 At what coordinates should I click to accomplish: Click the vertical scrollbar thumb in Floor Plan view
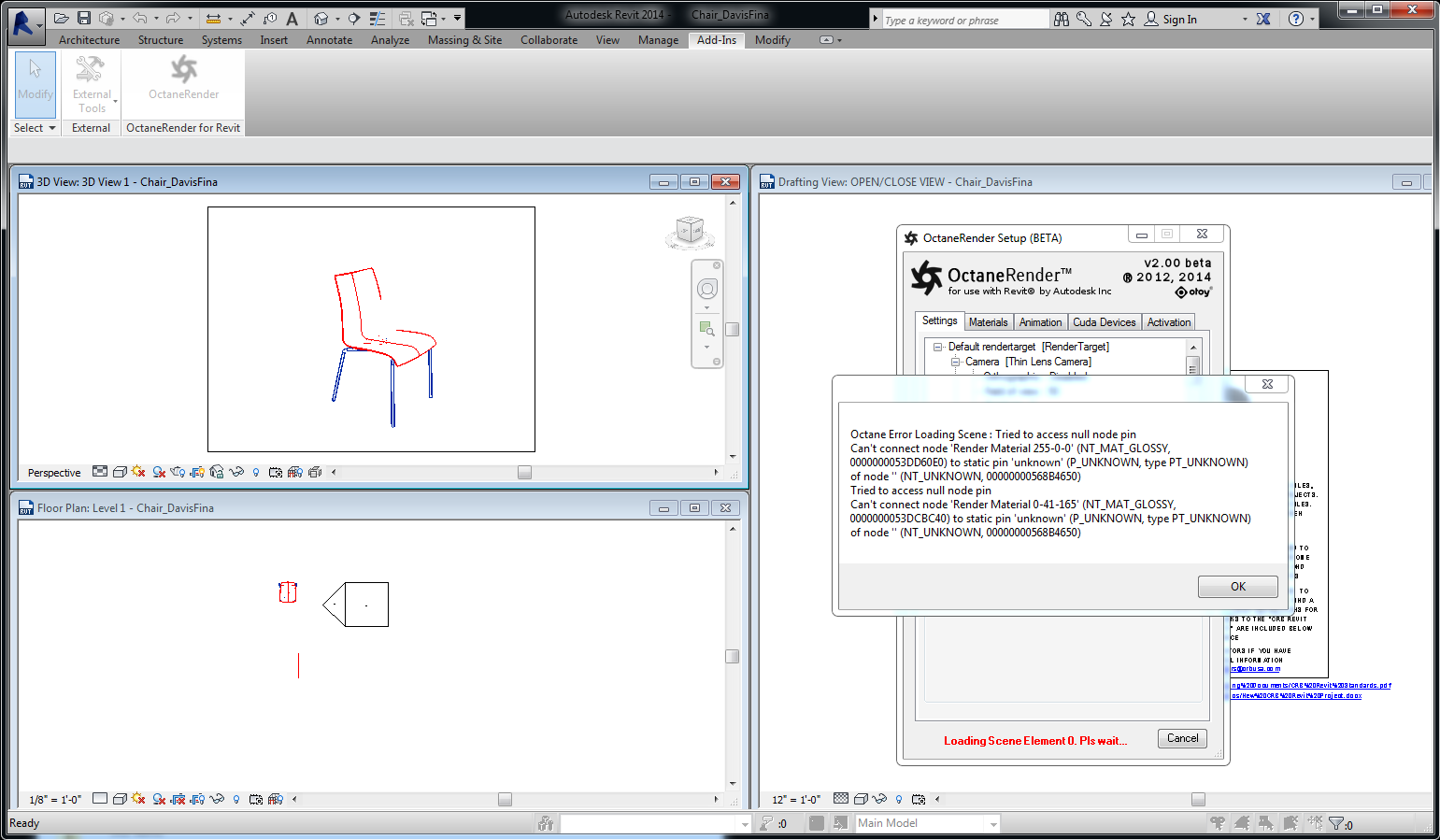733,656
